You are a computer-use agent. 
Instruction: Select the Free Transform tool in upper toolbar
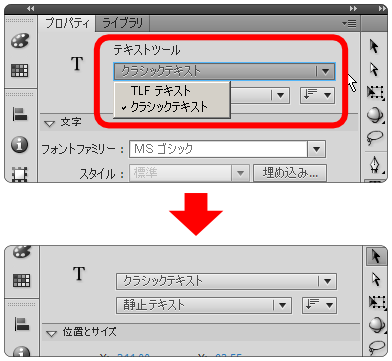tap(376, 92)
